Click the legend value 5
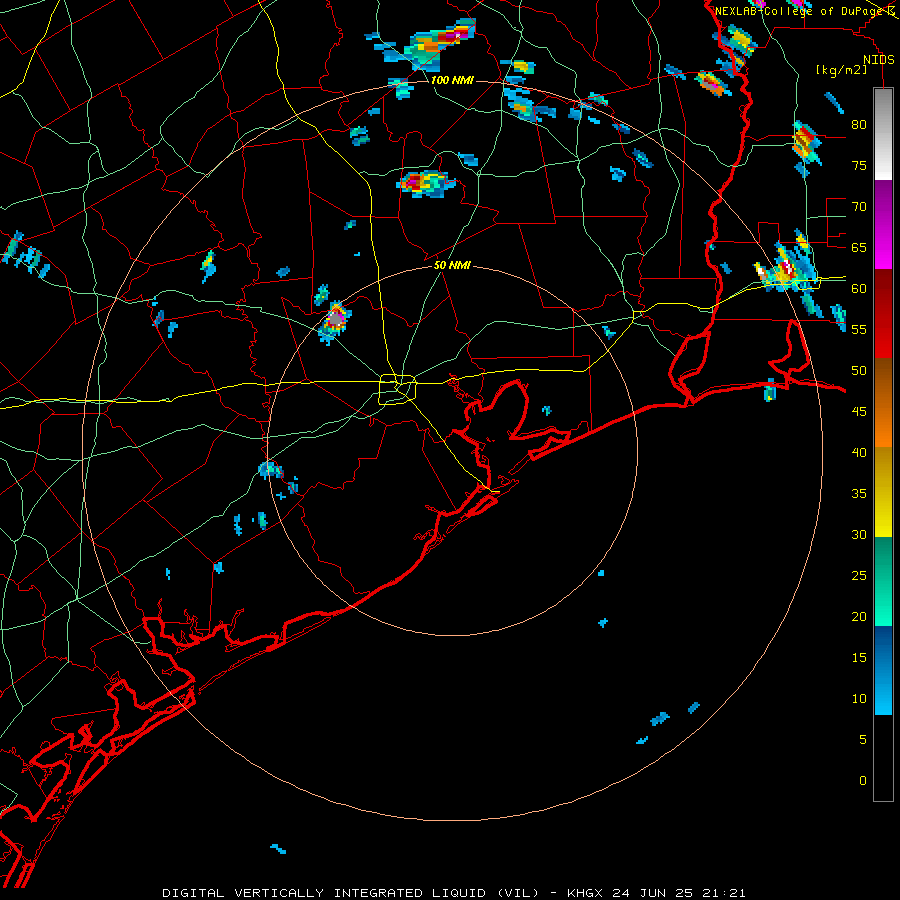This screenshot has width=900, height=900. (863, 740)
